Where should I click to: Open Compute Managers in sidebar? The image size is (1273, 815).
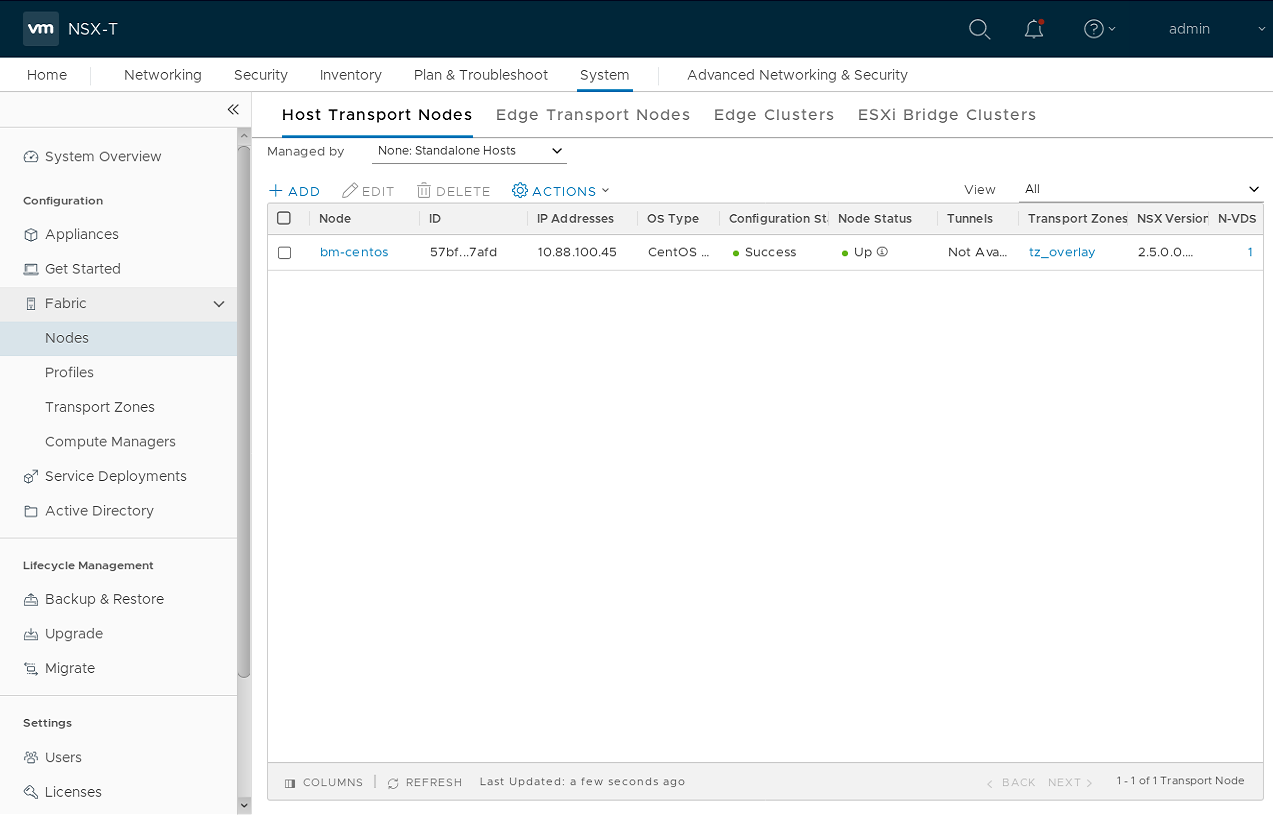coord(110,442)
